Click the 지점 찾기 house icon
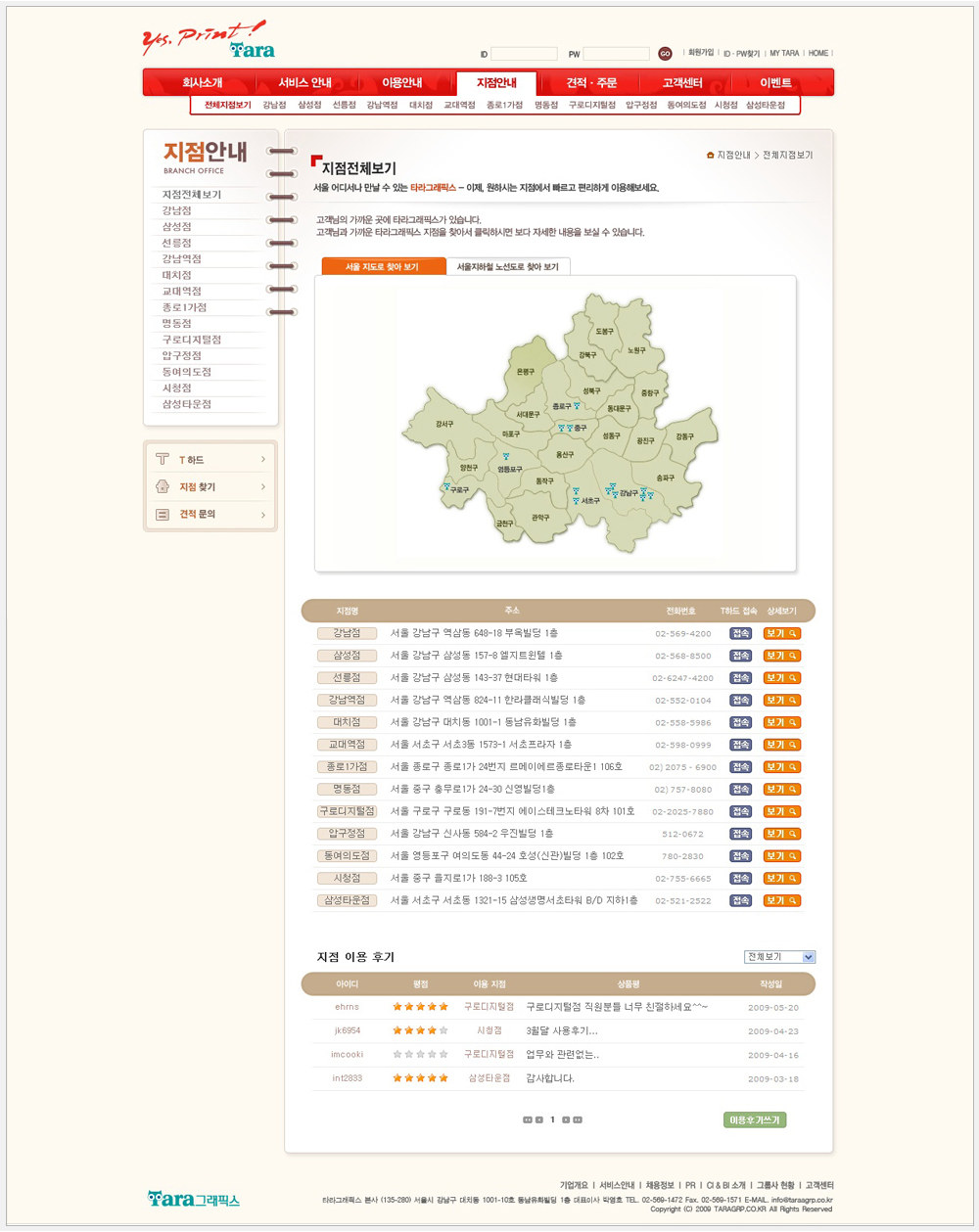This screenshot has width=979, height=1232. (163, 486)
